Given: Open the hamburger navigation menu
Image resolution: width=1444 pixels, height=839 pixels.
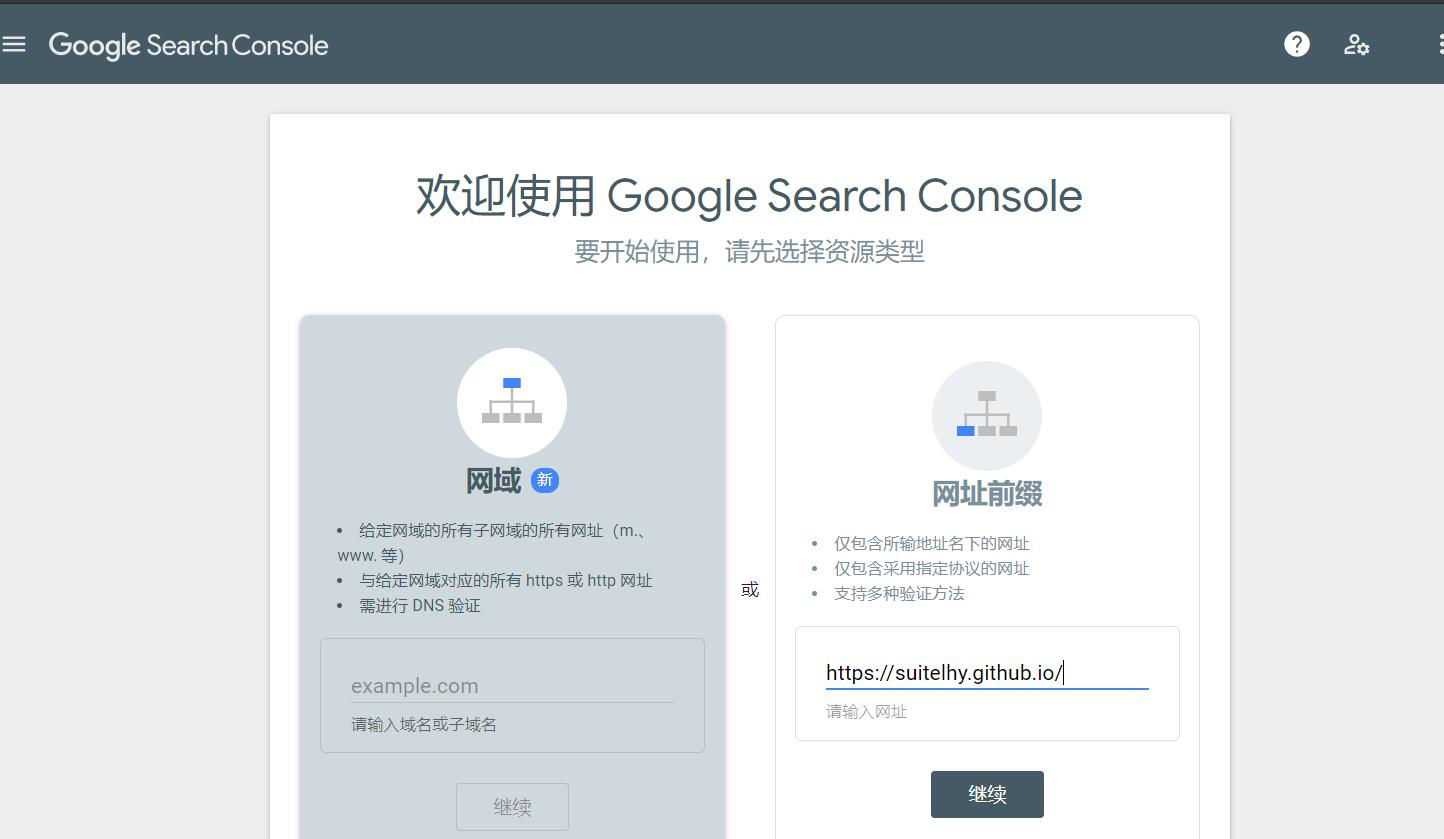Looking at the screenshot, I should [14, 44].
